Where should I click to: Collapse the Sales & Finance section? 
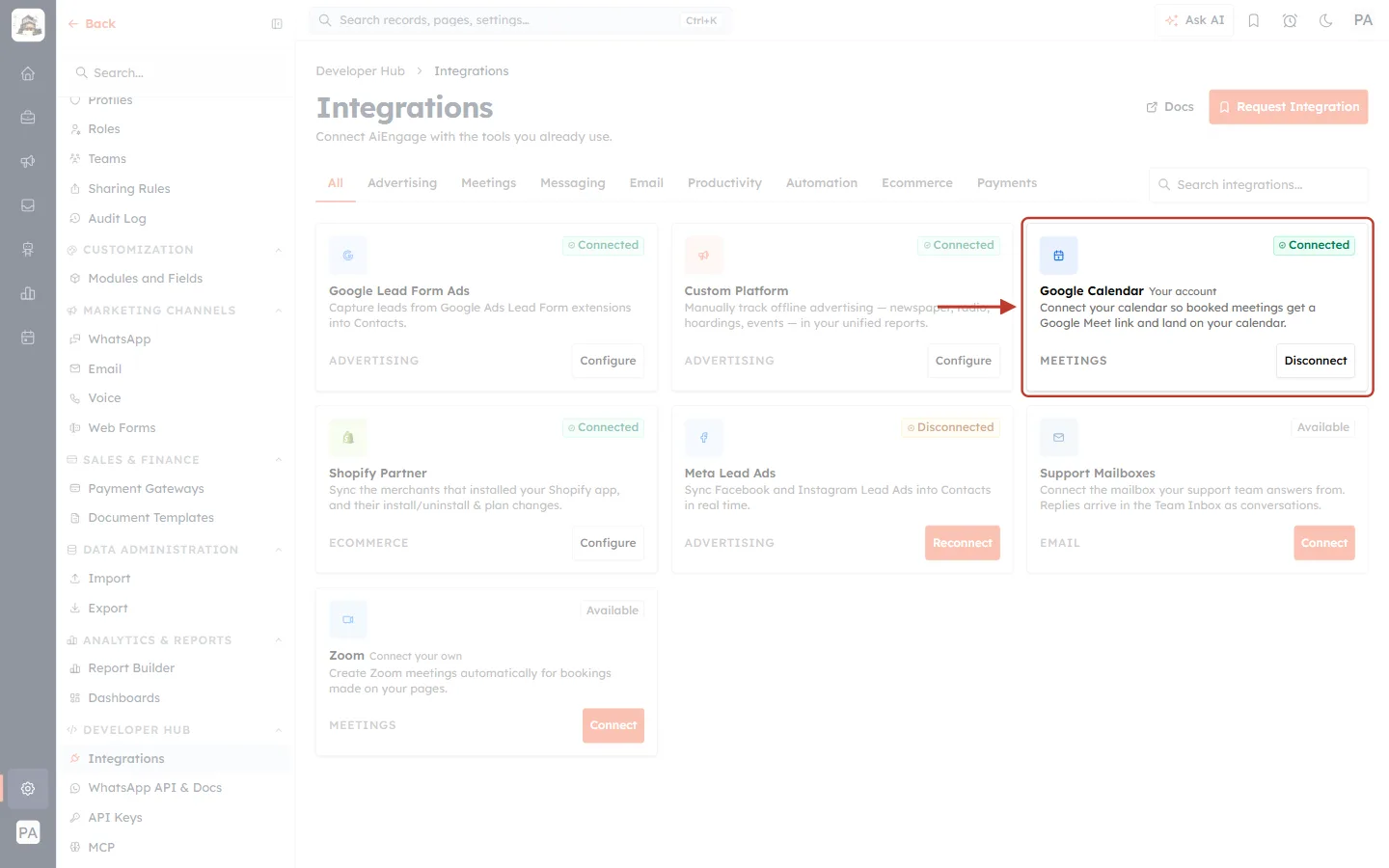click(x=278, y=460)
